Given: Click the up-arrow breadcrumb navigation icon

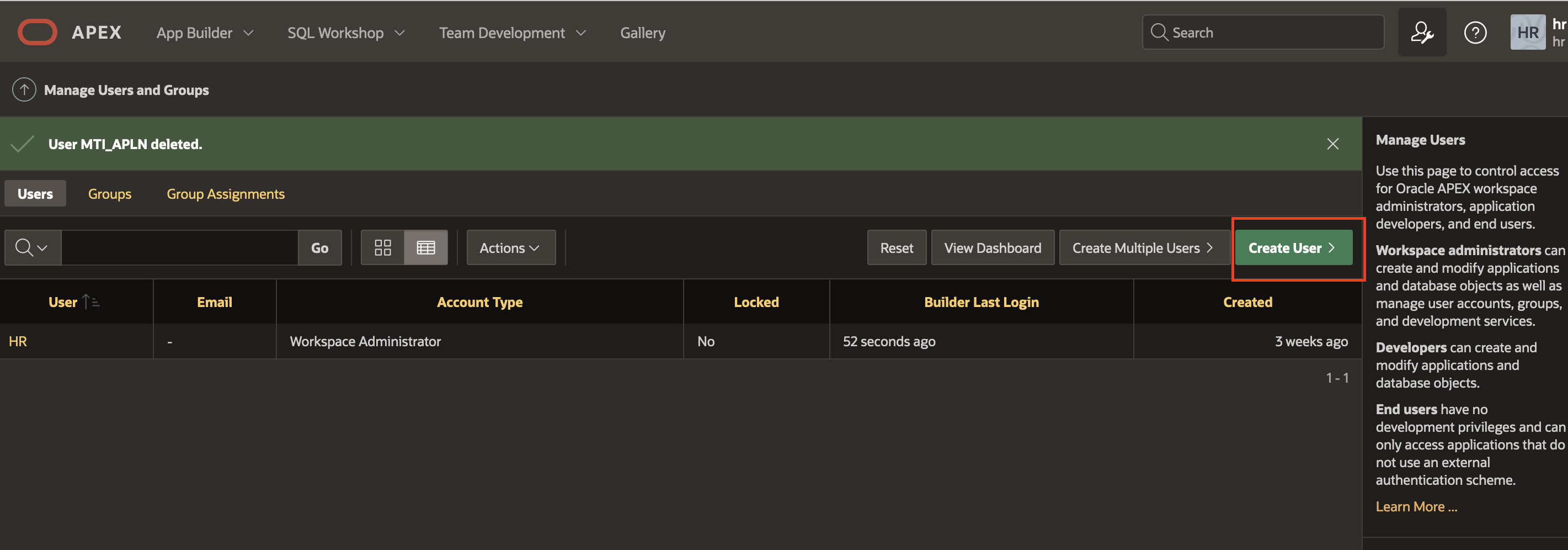Looking at the screenshot, I should pyautogui.click(x=24, y=89).
